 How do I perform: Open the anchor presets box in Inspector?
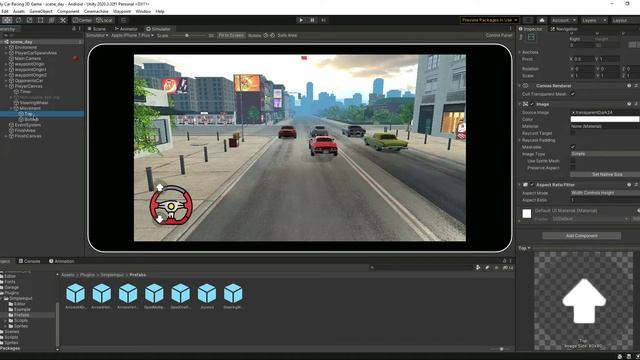point(531,38)
